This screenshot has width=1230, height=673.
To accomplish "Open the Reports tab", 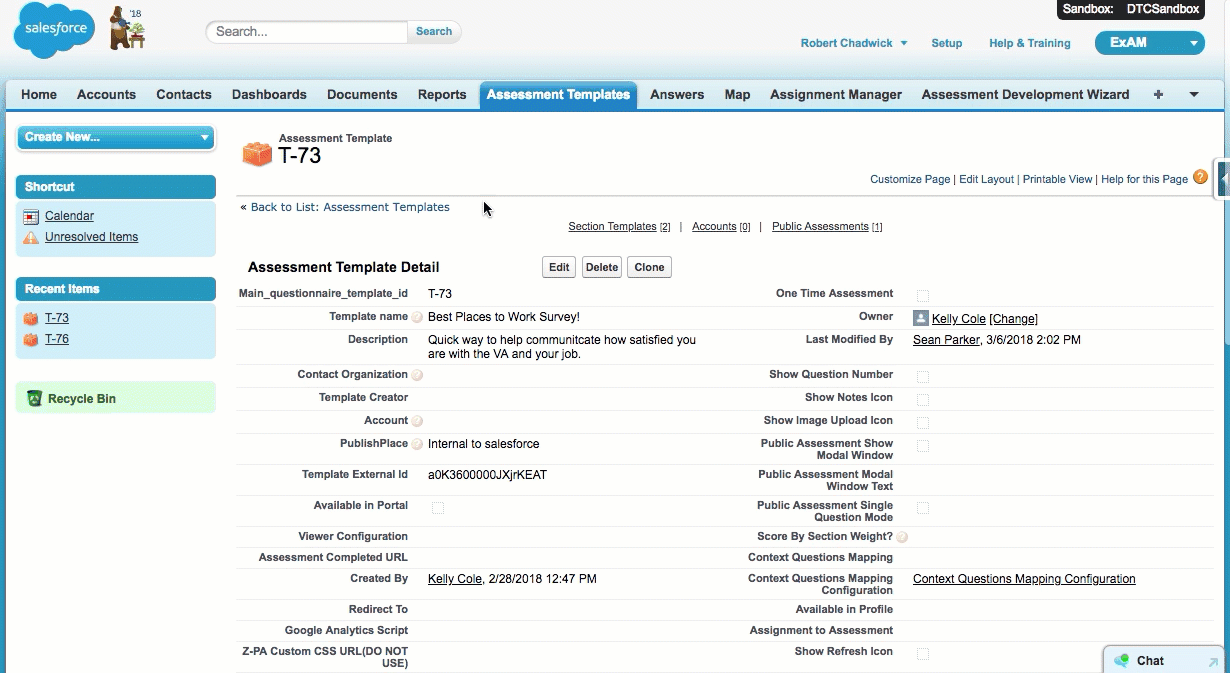I will 442,94.
